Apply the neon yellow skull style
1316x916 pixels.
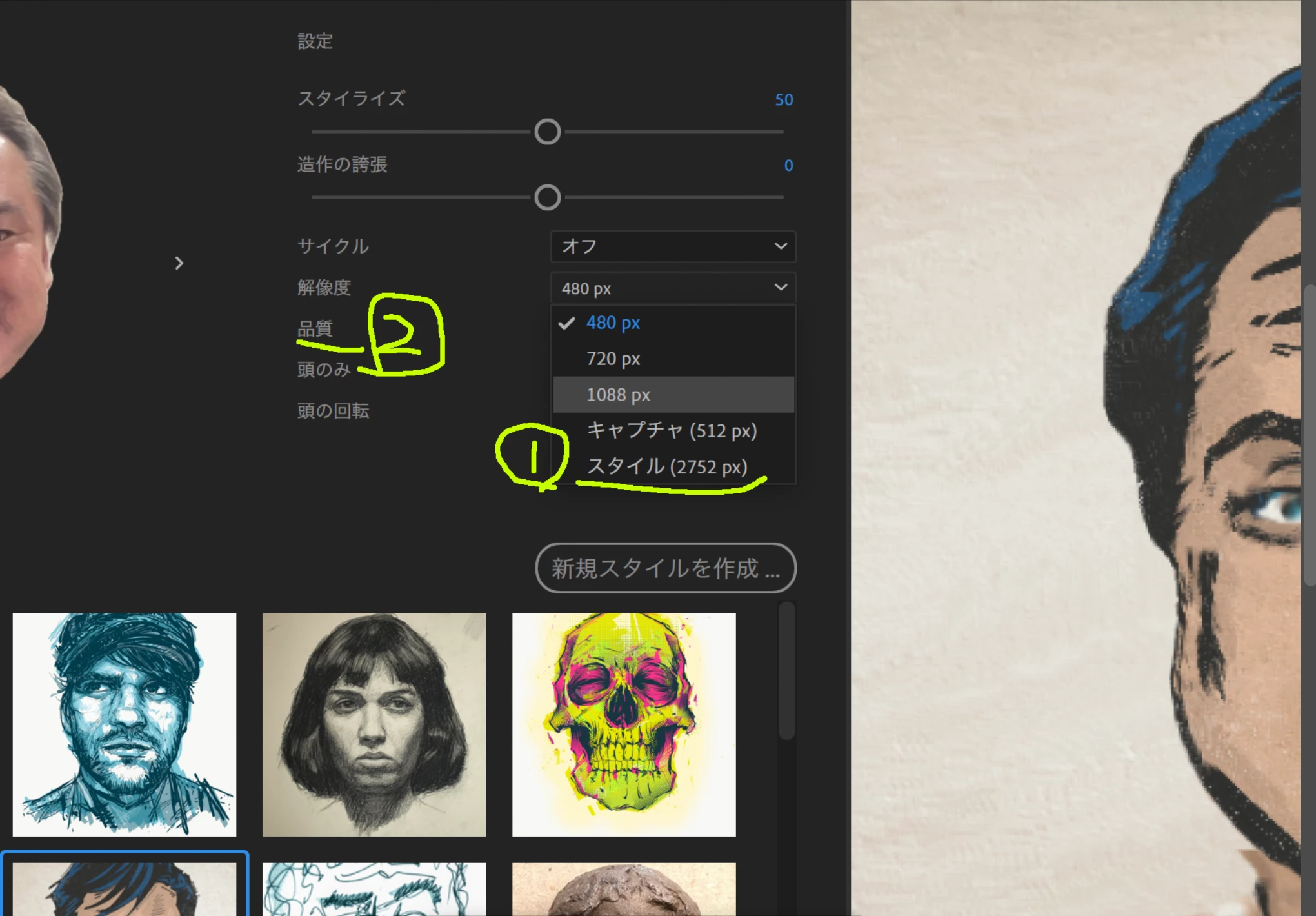point(624,724)
